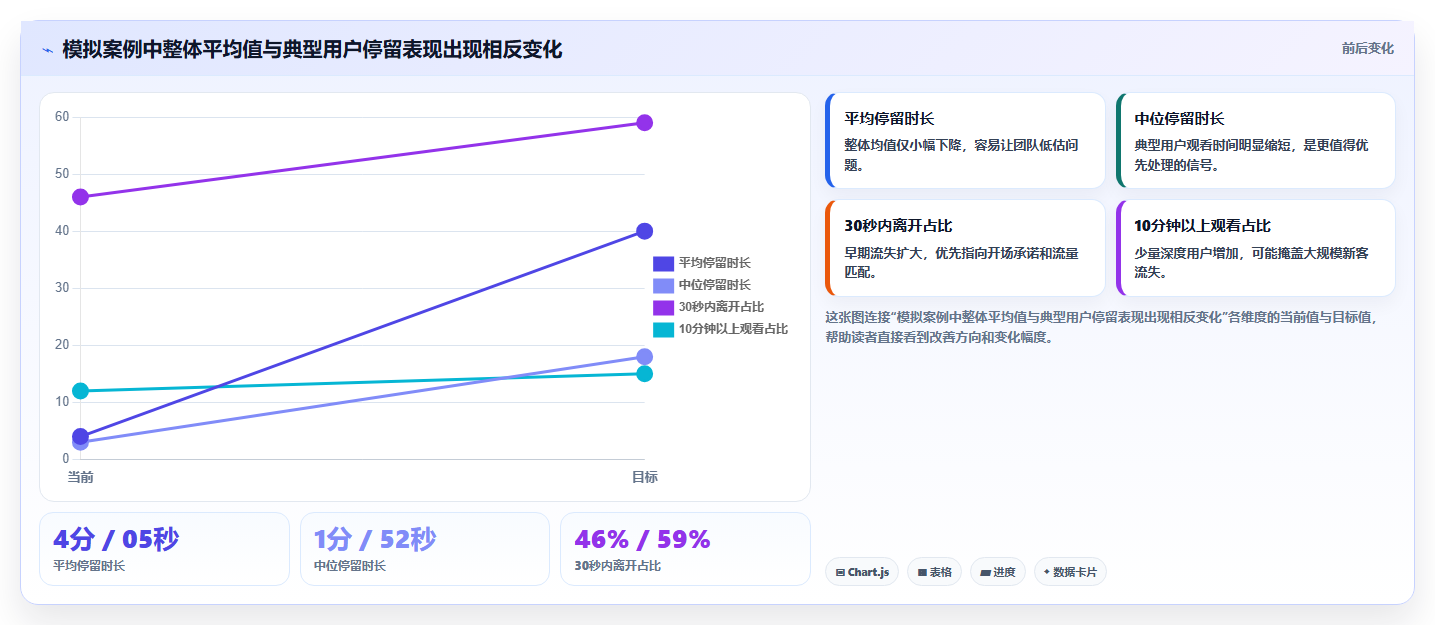Click the 当前 x-axis label
The image size is (1435, 625).
80,477
